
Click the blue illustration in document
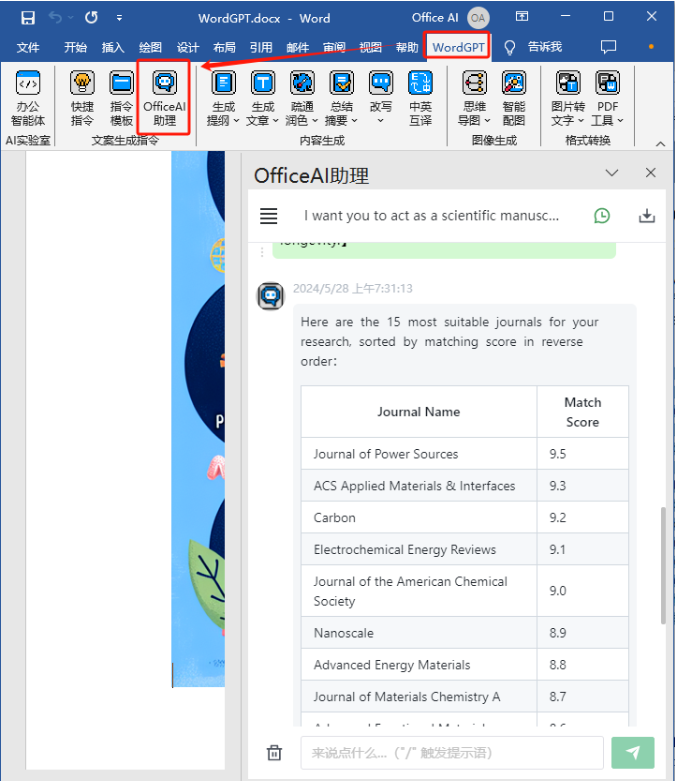pyautogui.click(x=198, y=418)
